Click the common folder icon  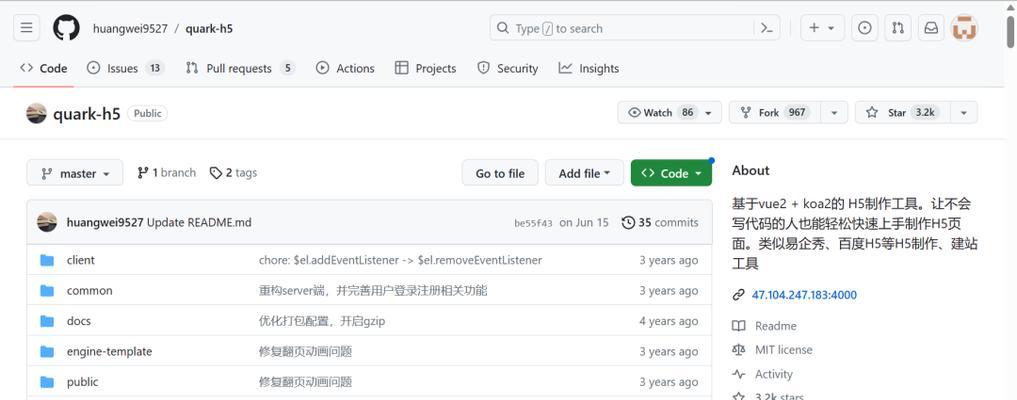[x=47, y=290]
